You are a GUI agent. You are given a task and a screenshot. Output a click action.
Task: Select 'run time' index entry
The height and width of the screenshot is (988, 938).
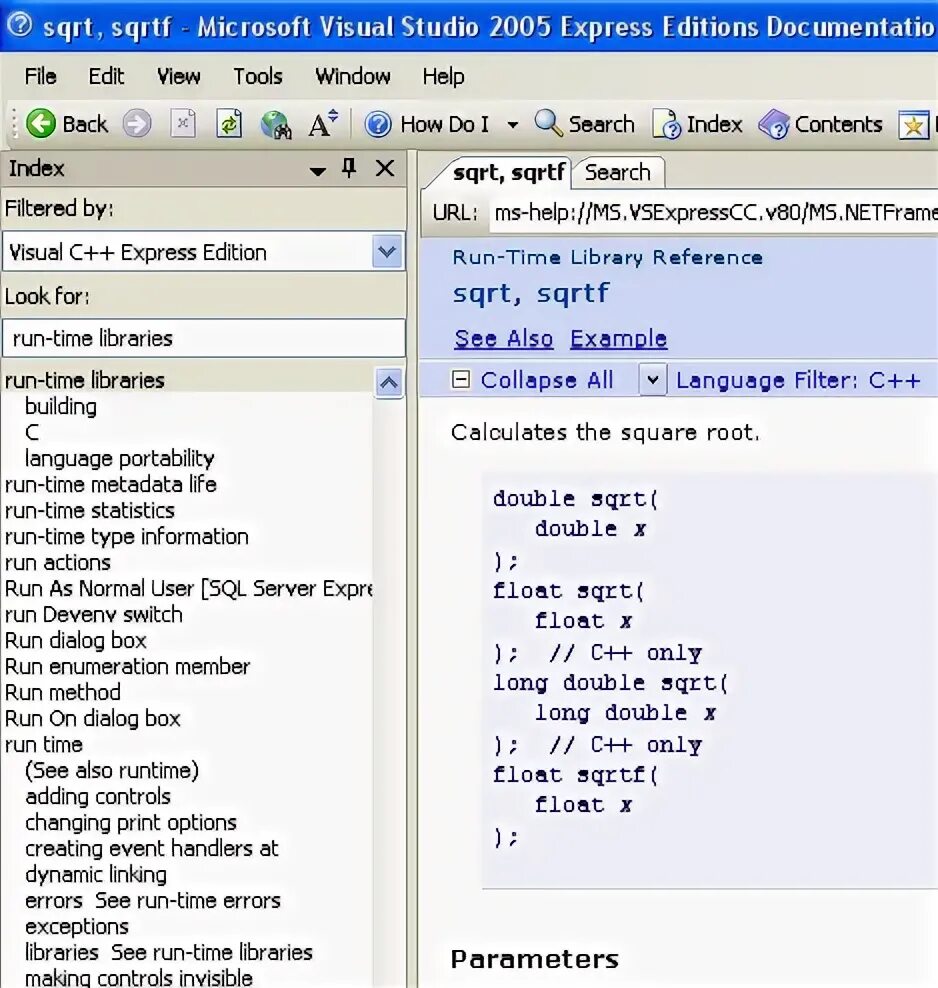click(43, 744)
